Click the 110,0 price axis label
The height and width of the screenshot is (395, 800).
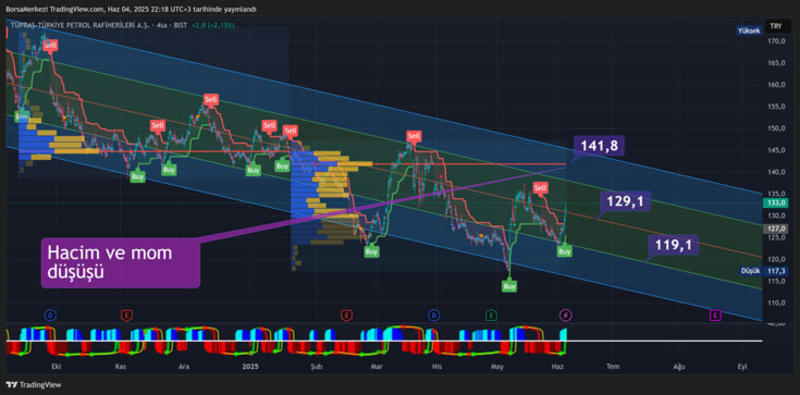(x=778, y=303)
